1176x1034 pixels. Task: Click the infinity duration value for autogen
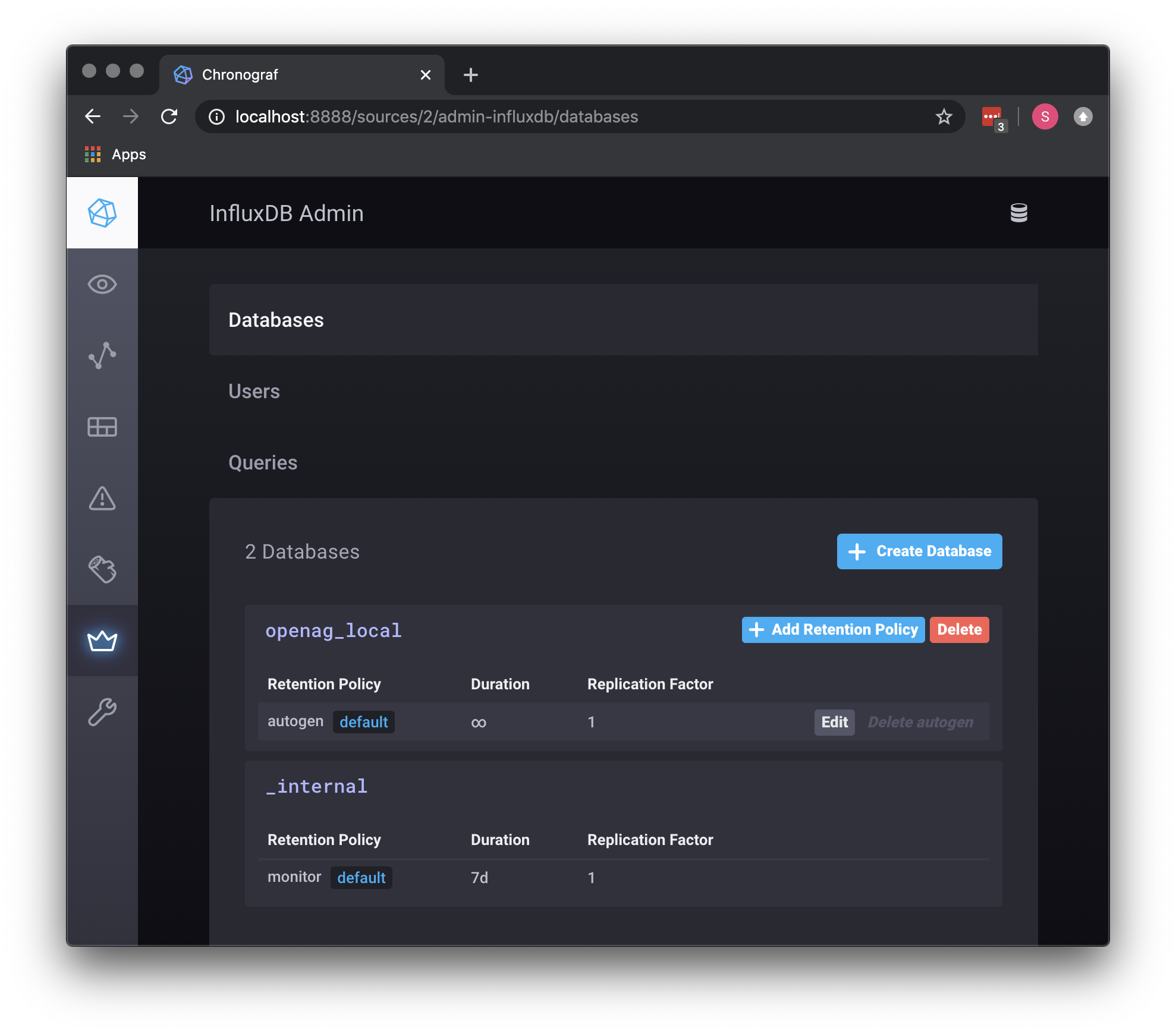coord(479,723)
